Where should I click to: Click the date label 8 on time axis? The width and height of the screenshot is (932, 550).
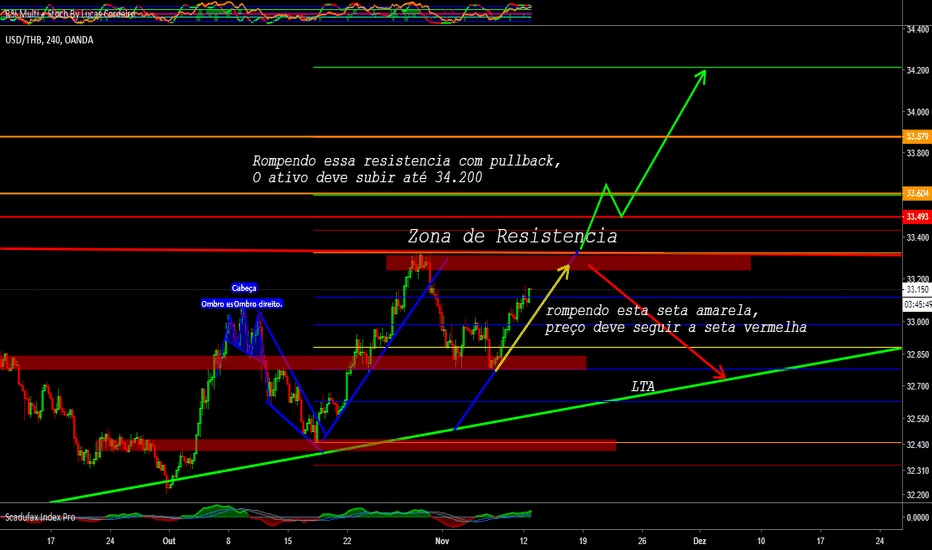pyautogui.click(x=228, y=541)
